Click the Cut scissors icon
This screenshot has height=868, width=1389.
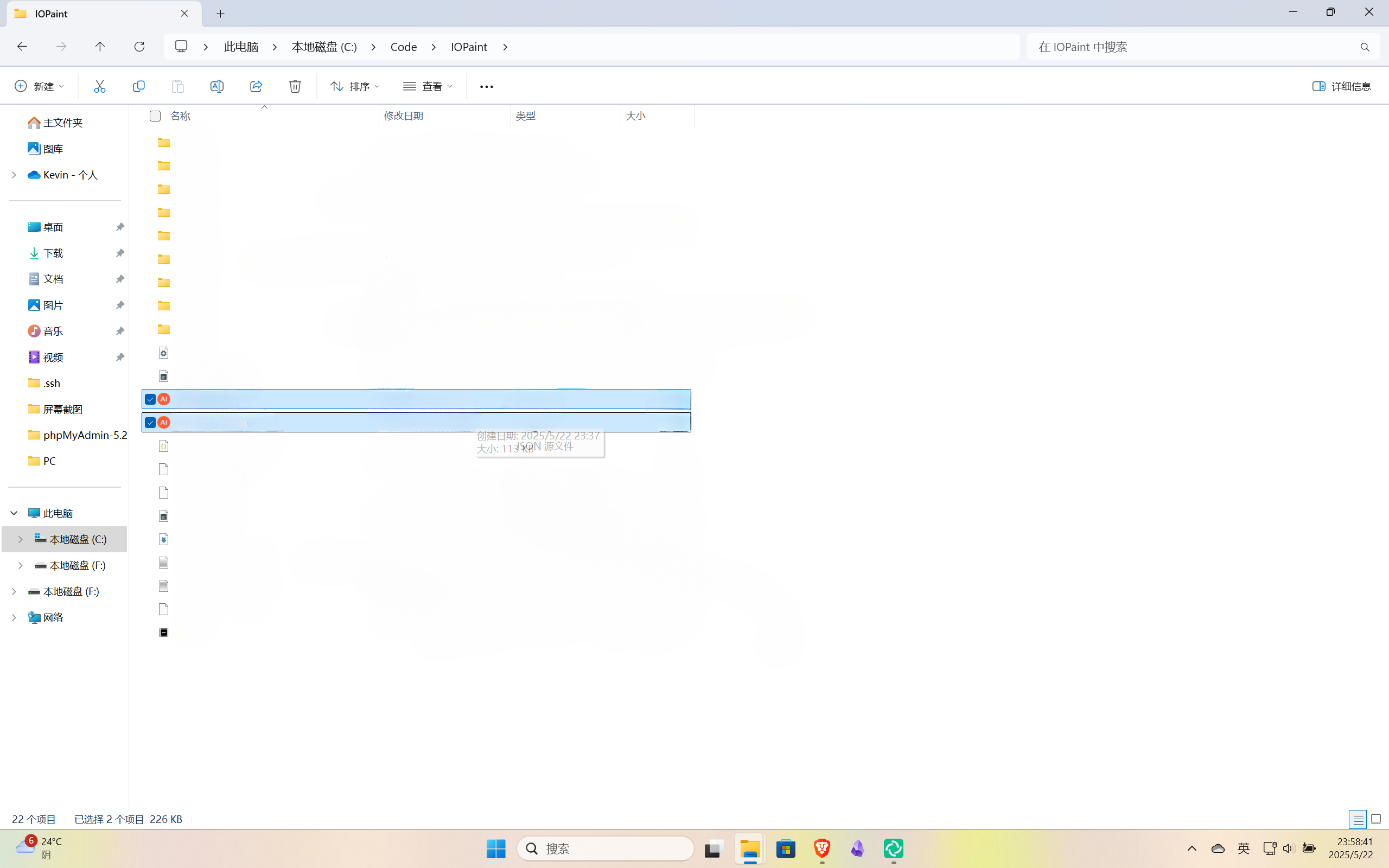point(99,86)
